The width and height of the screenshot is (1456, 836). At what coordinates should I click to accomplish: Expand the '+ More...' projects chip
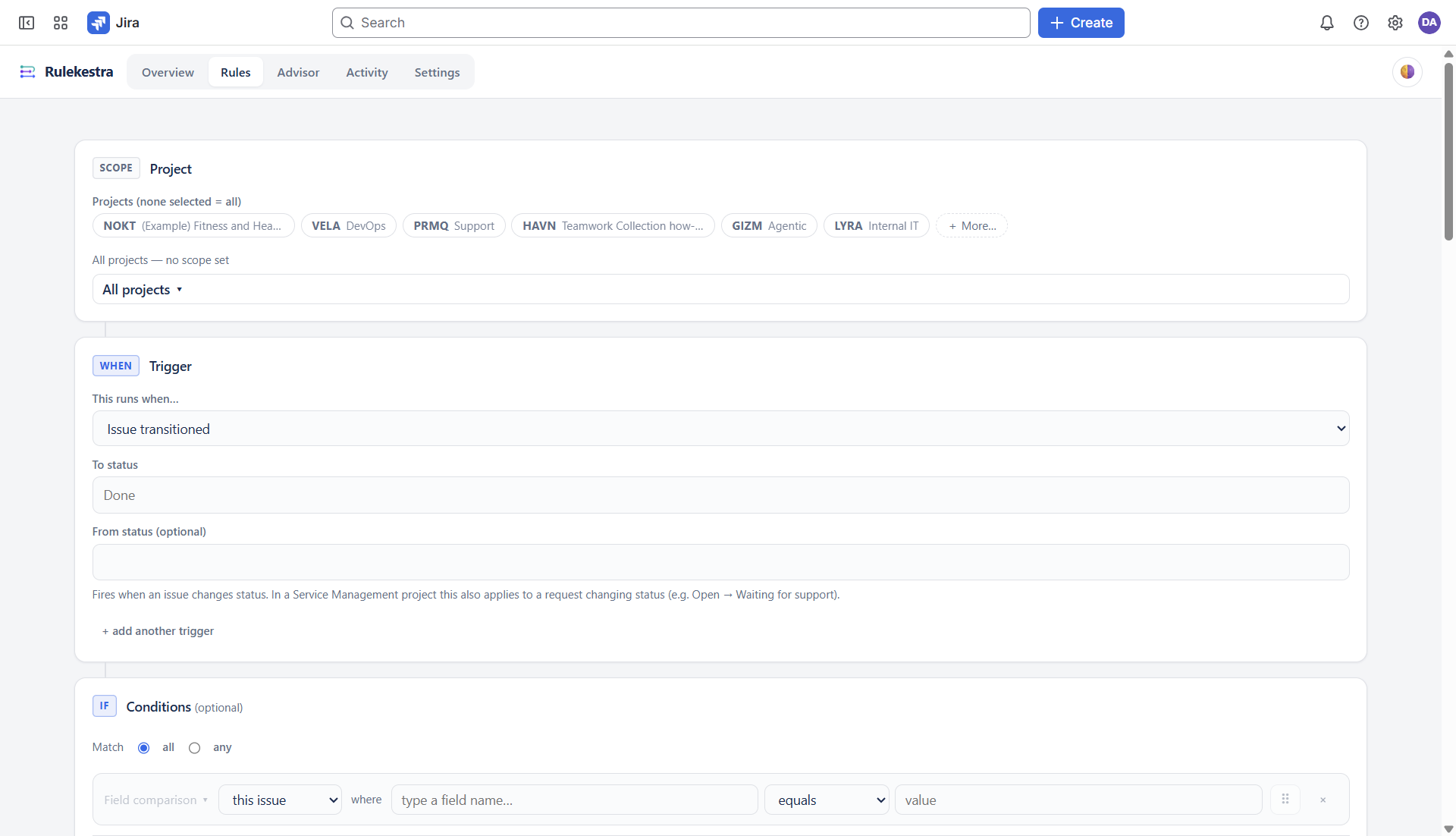click(x=971, y=225)
